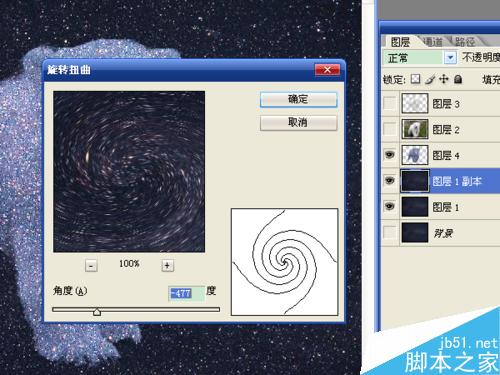Screen dimensions: 500x375
Task: Show 图层 2 via its visibility box
Action: point(389,129)
